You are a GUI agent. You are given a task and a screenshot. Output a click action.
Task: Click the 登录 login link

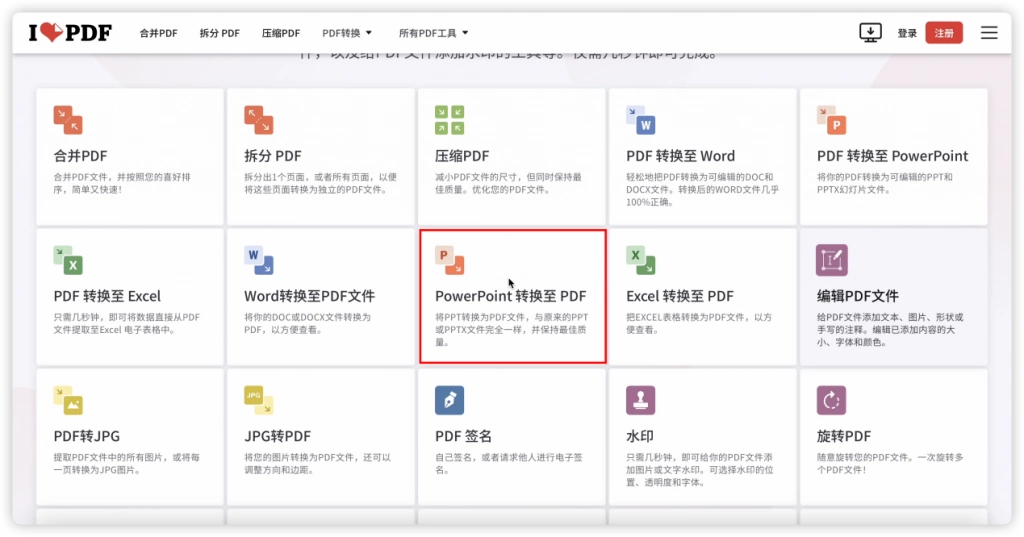(907, 33)
